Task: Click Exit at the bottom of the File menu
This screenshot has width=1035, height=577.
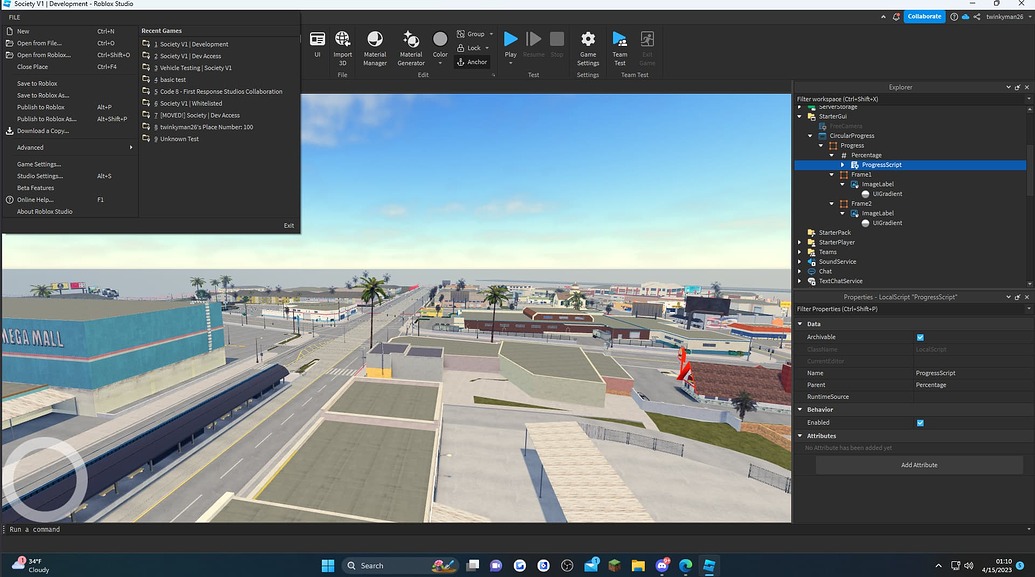Action: pyautogui.click(x=289, y=225)
